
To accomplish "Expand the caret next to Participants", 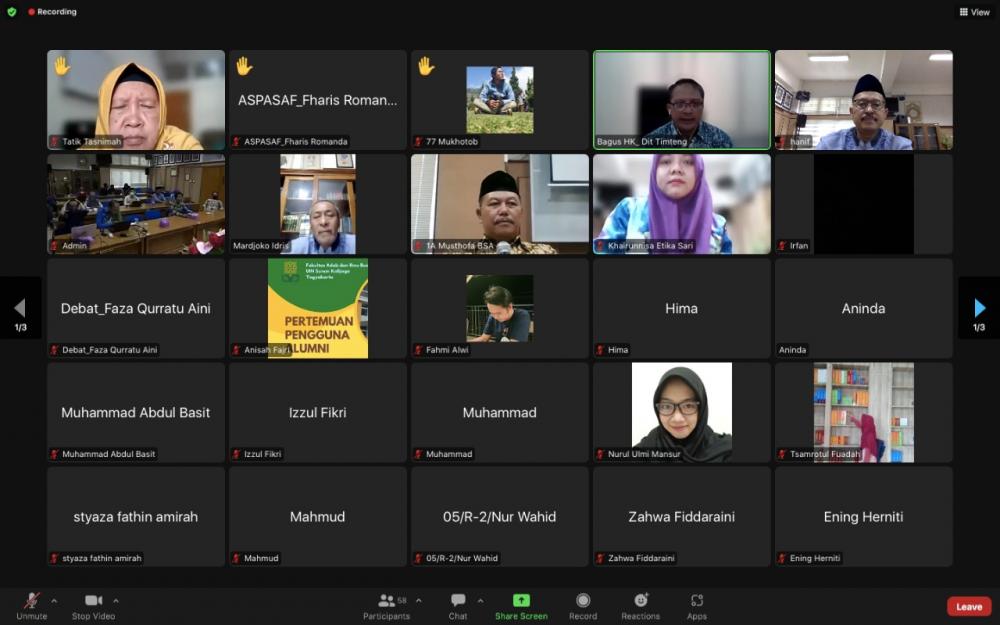I will click(x=418, y=601).
